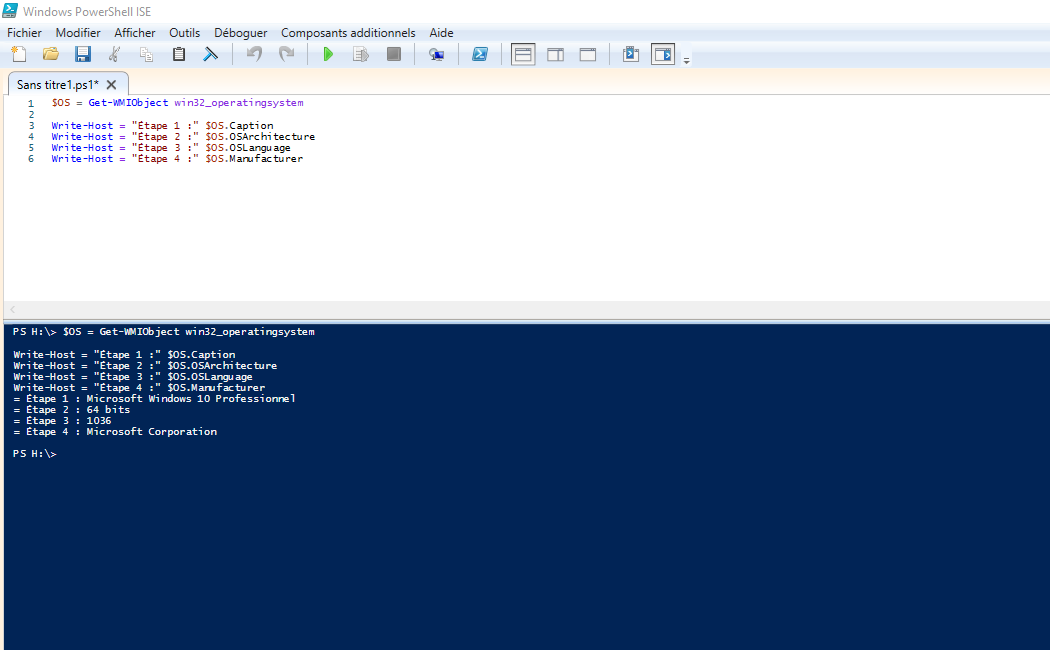Toggle the commands add-on pane icon
Image resolution: width=1050 pixels, height=650 pixels.
[x=663, y=54]
